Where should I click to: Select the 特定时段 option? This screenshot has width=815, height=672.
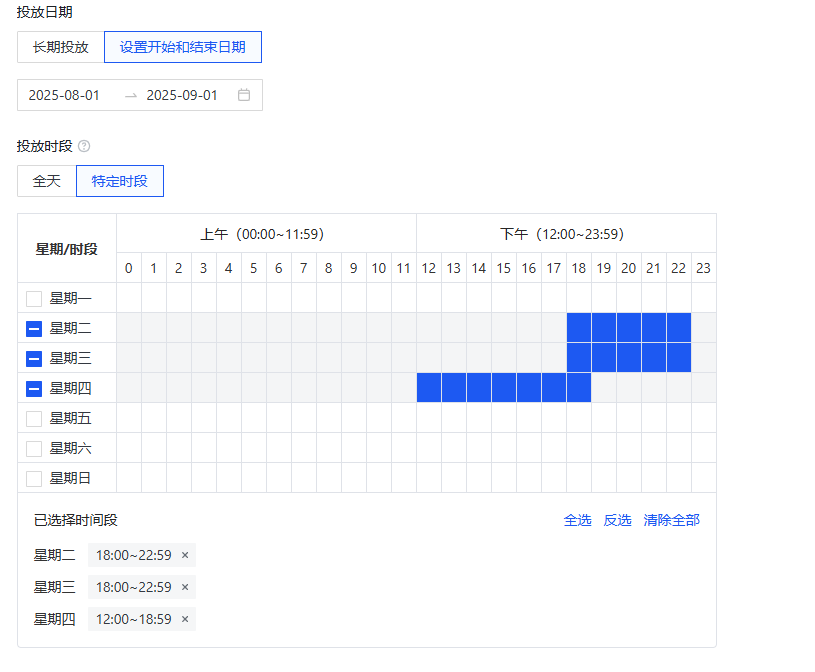pyautogui.click(x=120, y=181)
